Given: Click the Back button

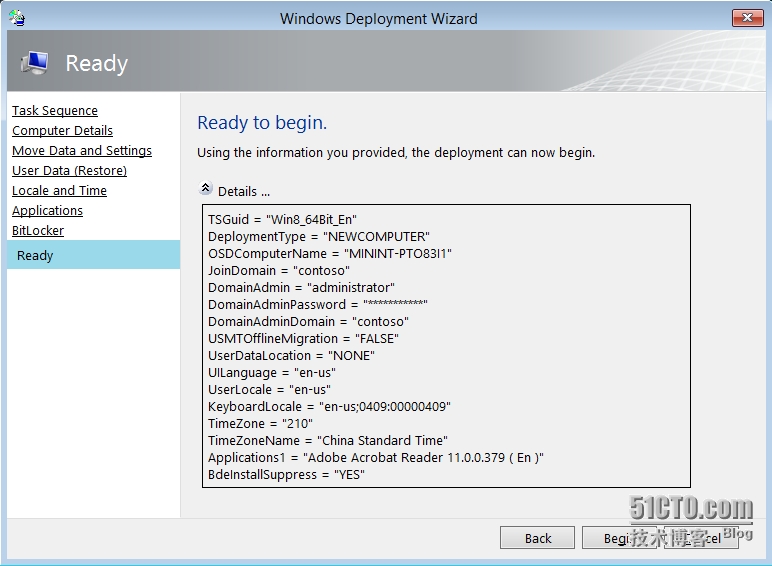Looking at the screenshot, I should [x=537, y=538].
